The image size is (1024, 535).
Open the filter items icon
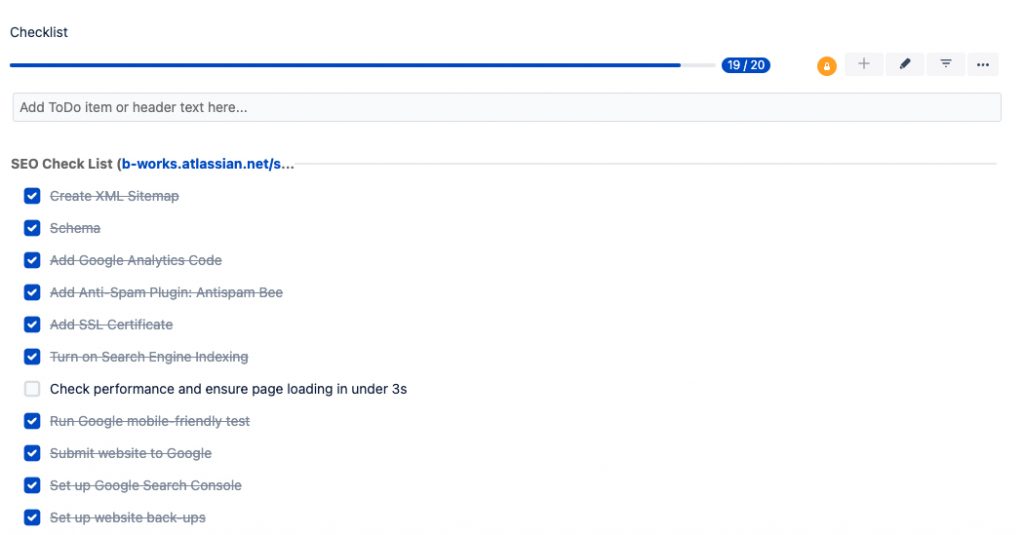click(x=946, y=64)
